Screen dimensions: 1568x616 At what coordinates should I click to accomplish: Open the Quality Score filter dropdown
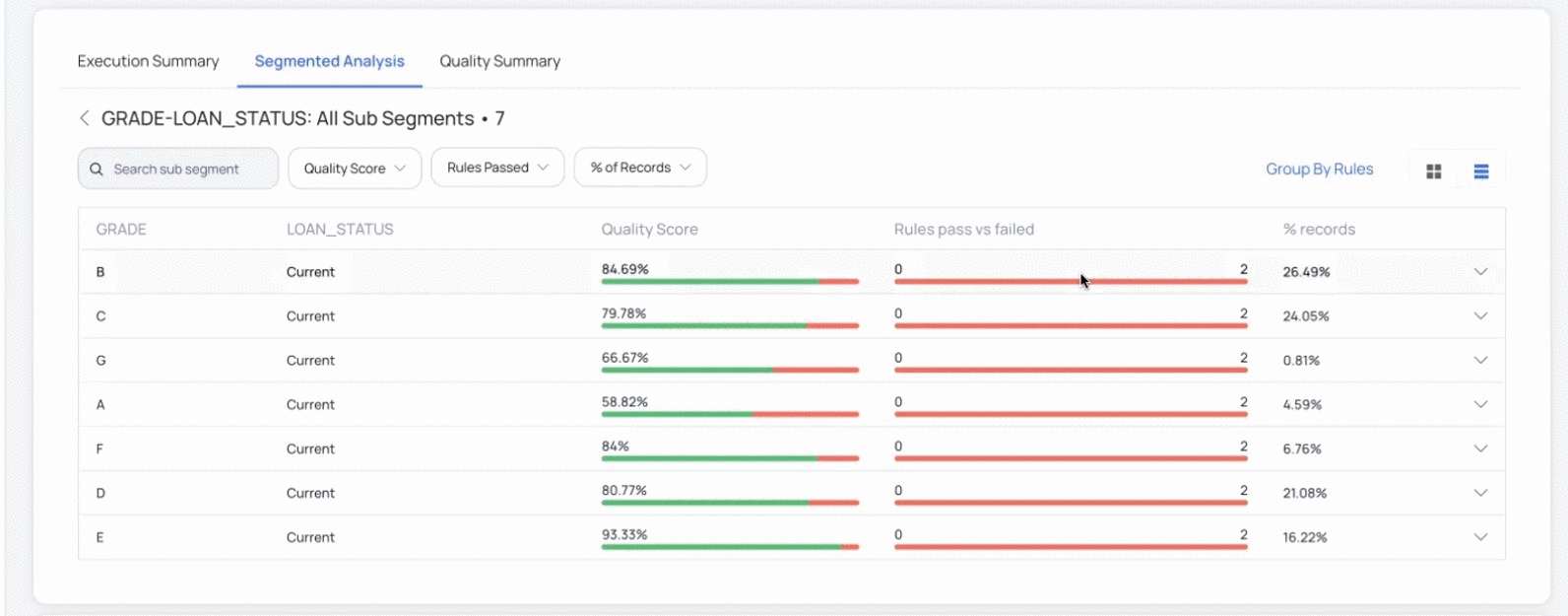355,169
